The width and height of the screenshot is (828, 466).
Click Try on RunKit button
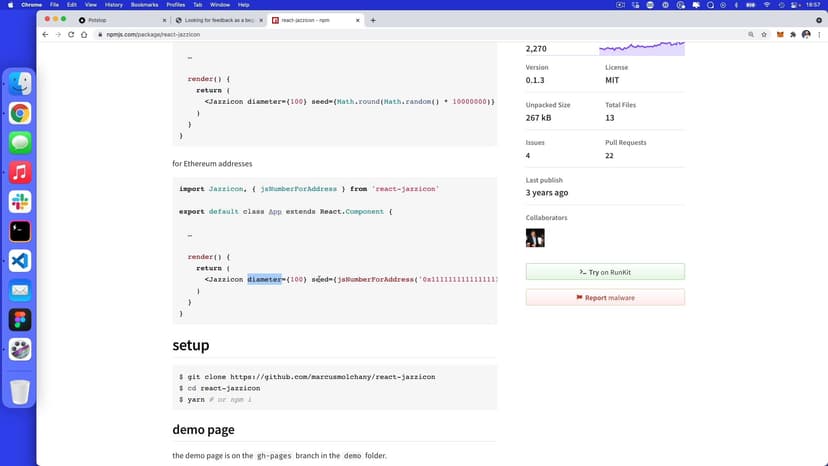click(x=605, y=272)
